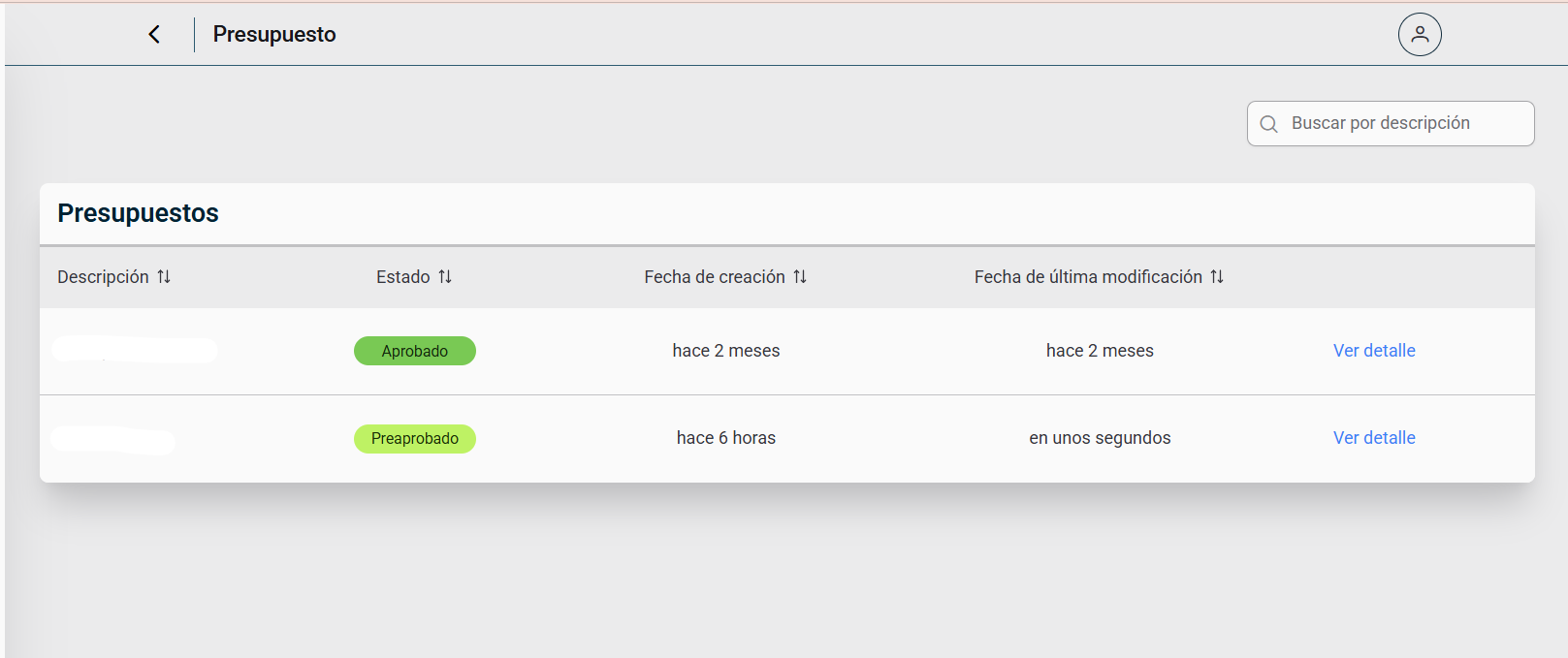1568x658 pixels.
Task: Focus the Buscar por descripción field
Action: (1396, 124)
